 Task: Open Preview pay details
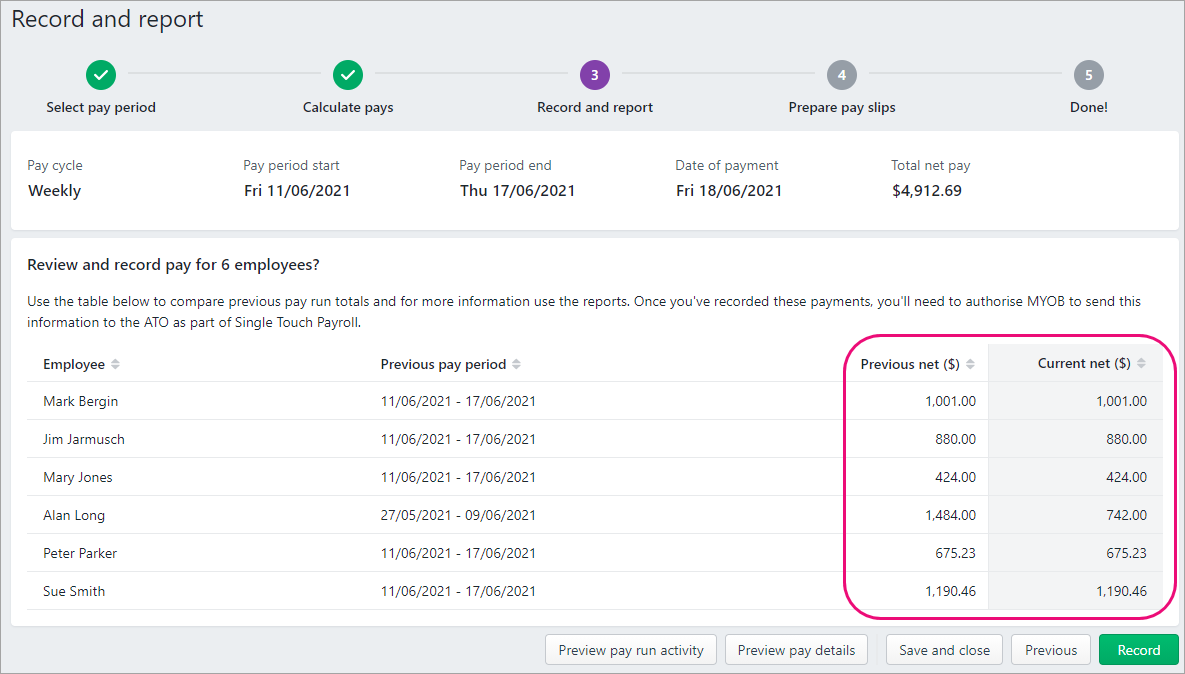point(796,650)
